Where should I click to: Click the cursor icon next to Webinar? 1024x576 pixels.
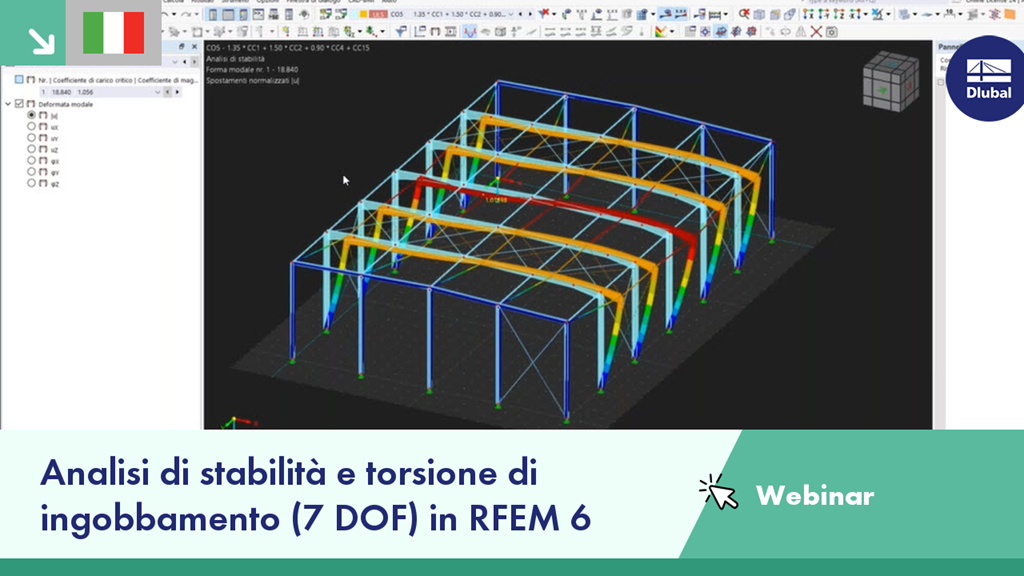[x=718, y=492]
